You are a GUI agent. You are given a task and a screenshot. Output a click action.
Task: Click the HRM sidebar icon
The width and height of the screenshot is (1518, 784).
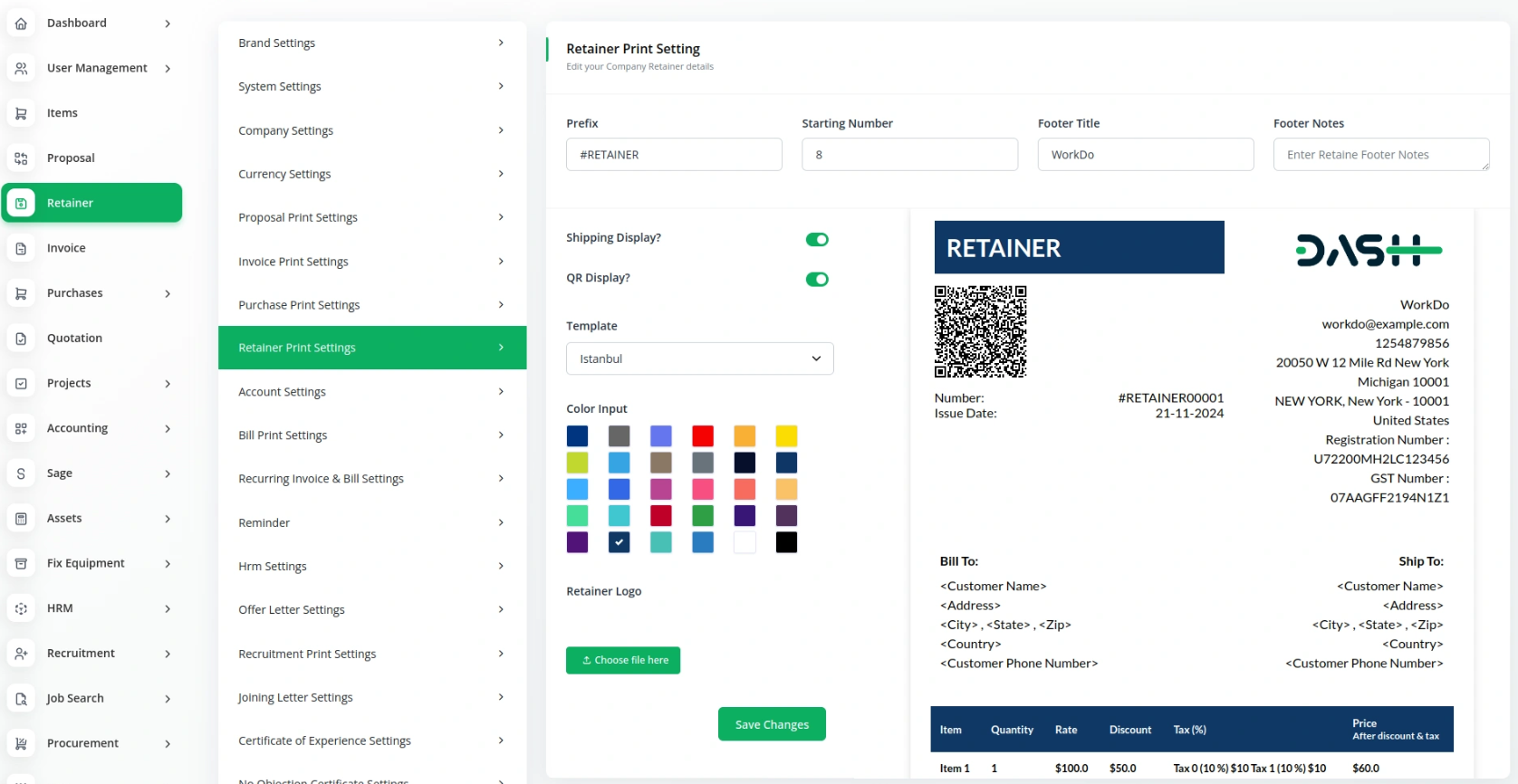click(x=21, y=608)
